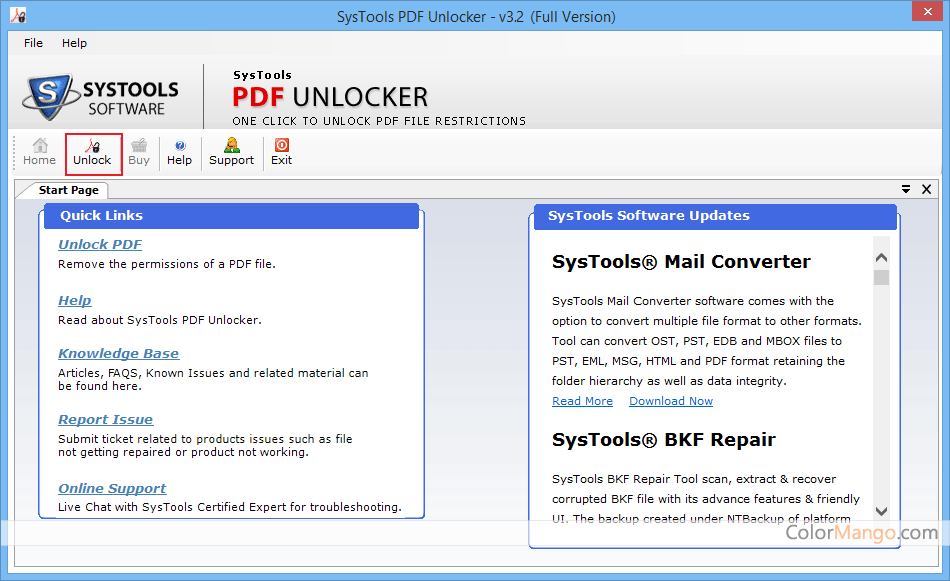This screenshot has width=950, height=581.
Task: Close the Start Page panel
Action: pyautogui.click(x=927, y=189)
